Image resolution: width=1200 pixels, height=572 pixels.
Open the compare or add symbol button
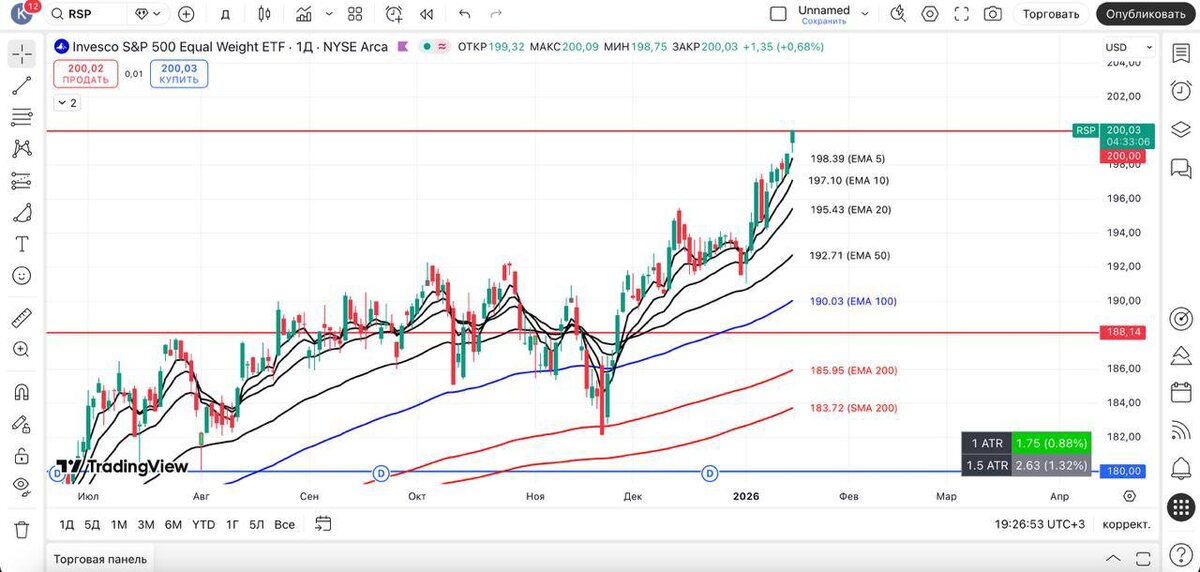pyautogui.click(x=186, y=14)
